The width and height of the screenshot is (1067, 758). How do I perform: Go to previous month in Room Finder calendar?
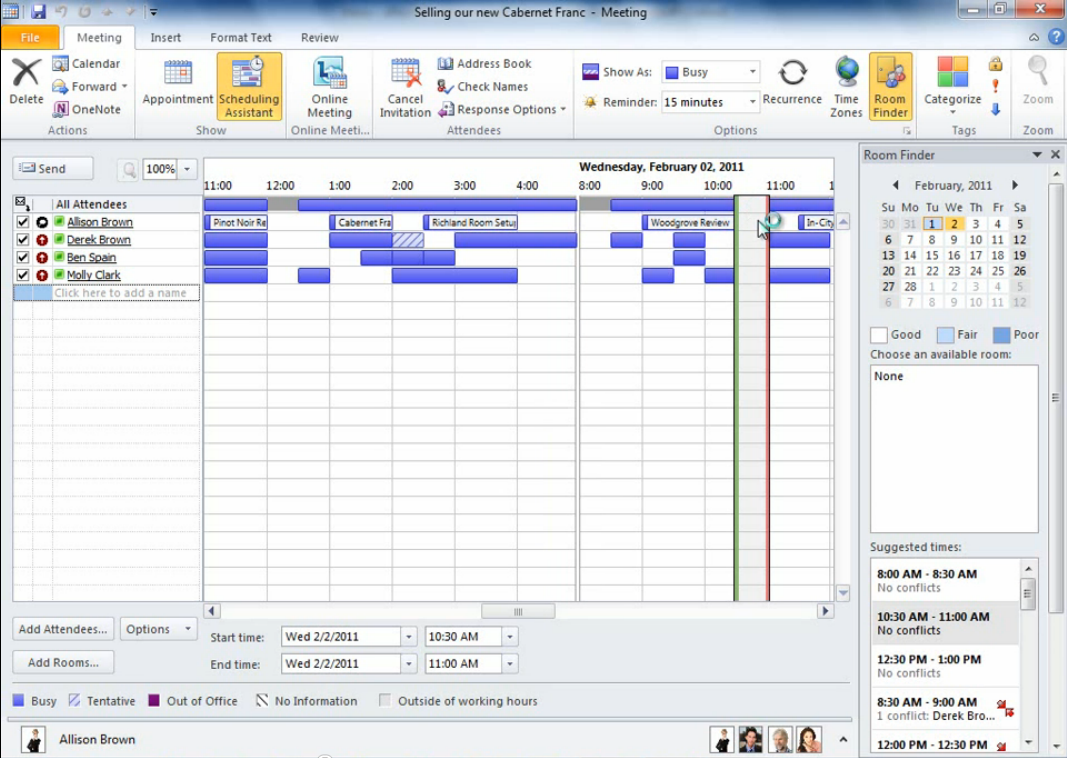(896, 185)
